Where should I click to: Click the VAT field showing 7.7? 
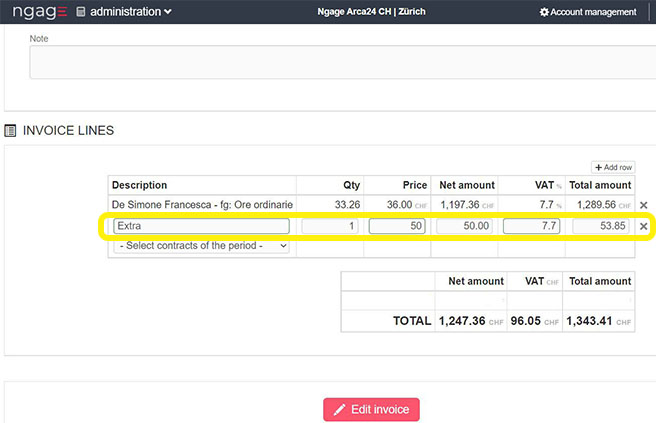tap(531, 227)
